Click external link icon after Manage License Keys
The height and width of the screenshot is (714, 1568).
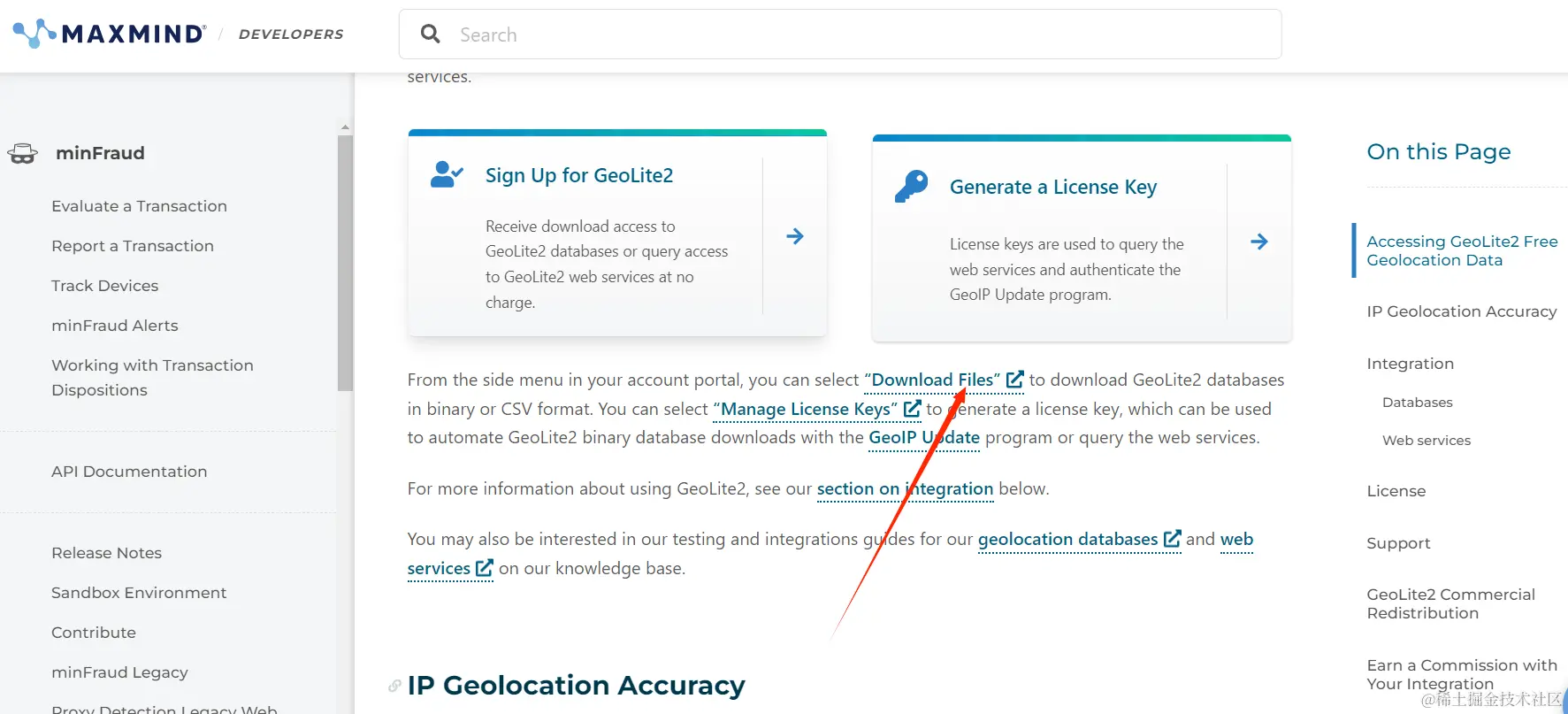pos(912,409)
